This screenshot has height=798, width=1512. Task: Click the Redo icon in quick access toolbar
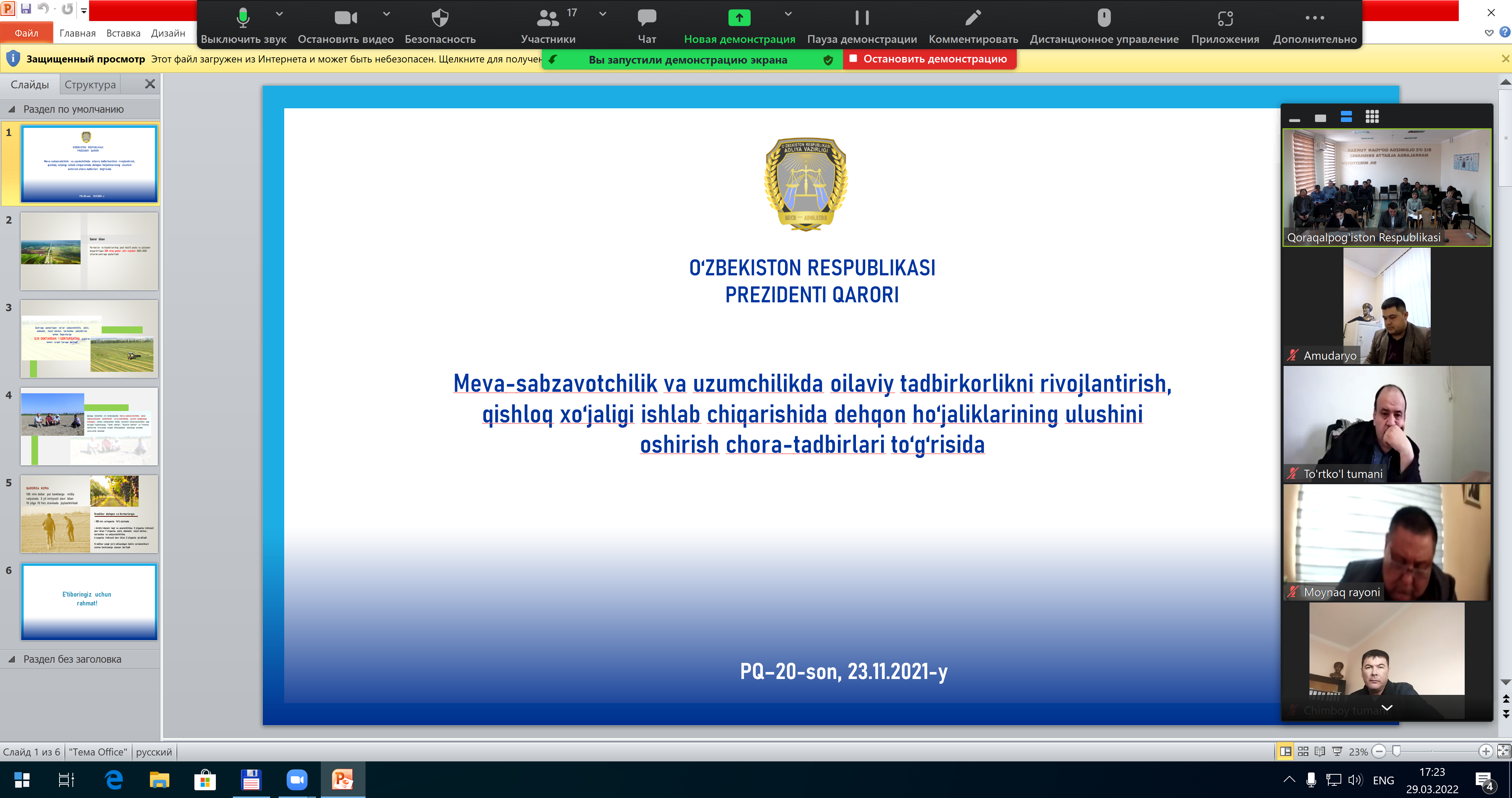[x=68, y=9]
